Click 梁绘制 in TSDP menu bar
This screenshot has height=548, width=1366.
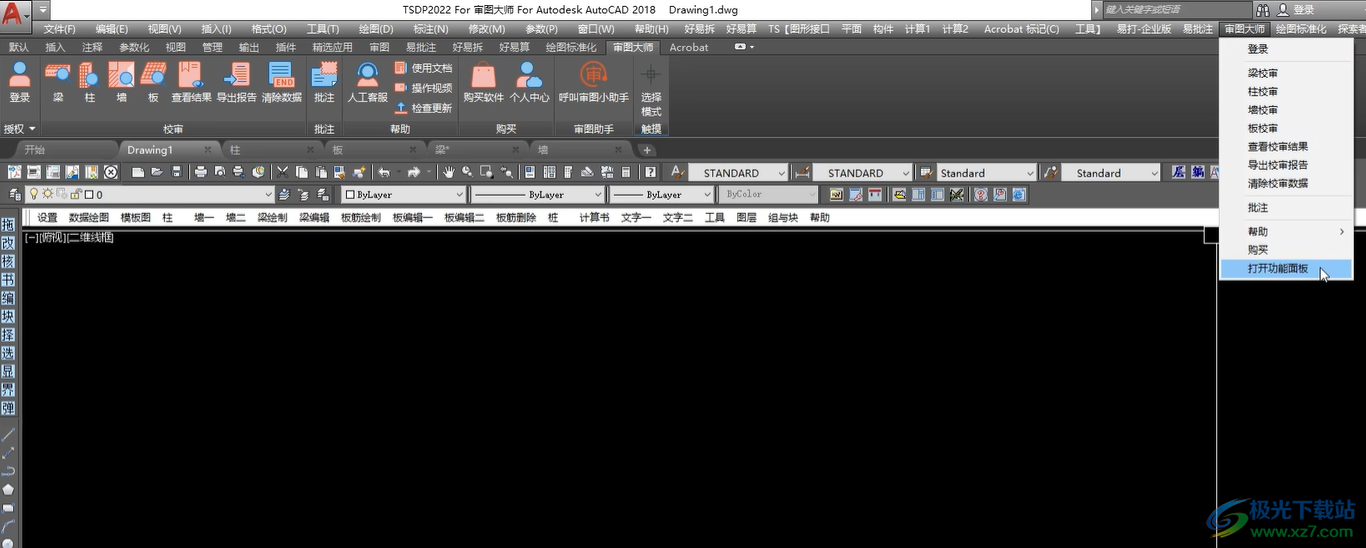coord(272,217)
